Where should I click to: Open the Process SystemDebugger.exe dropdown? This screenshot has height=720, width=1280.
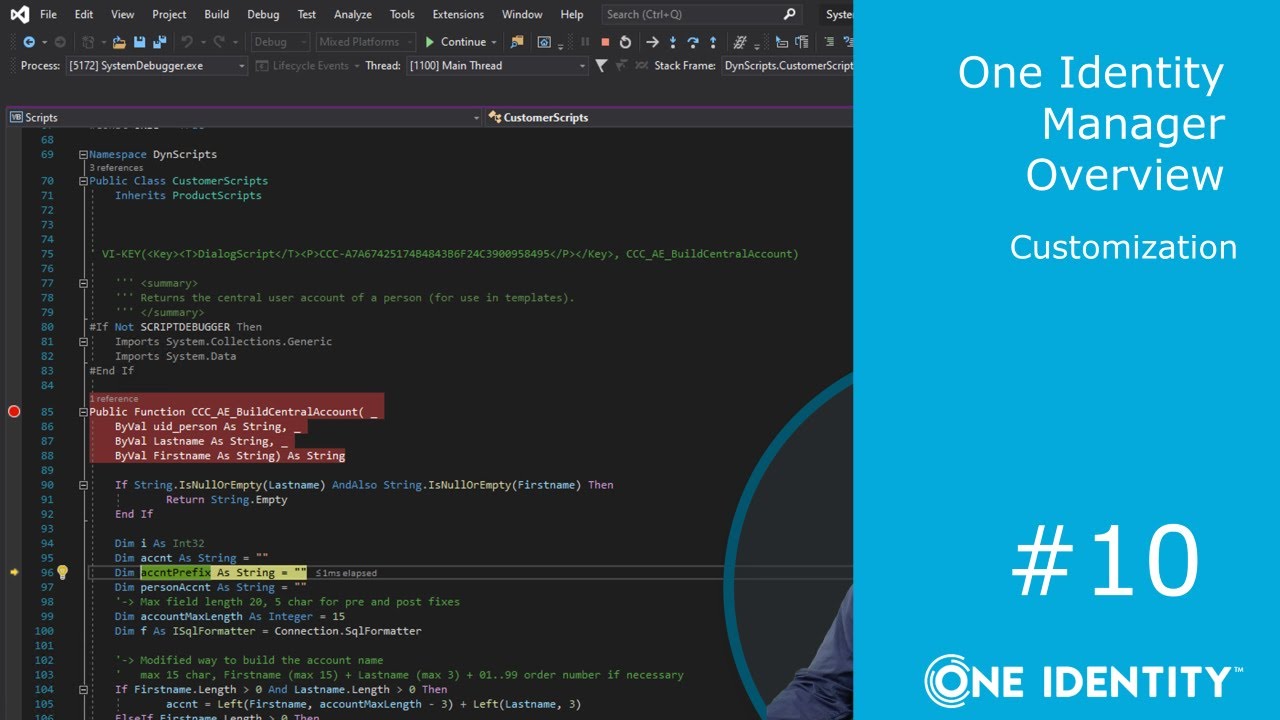click(157, 66)
